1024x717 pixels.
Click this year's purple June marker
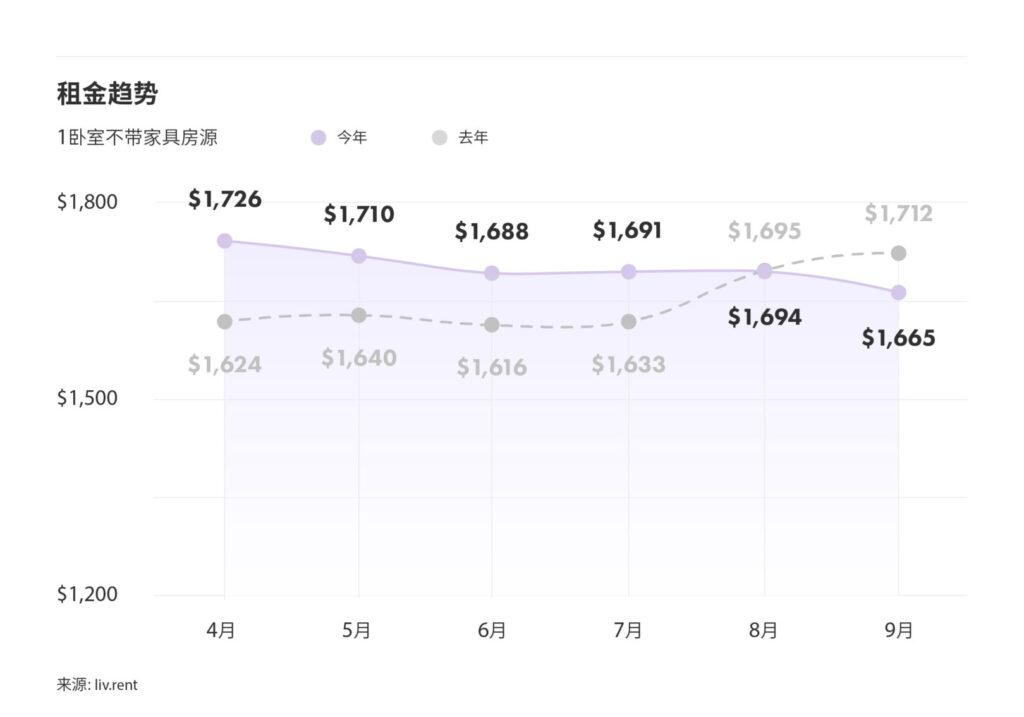492,273
